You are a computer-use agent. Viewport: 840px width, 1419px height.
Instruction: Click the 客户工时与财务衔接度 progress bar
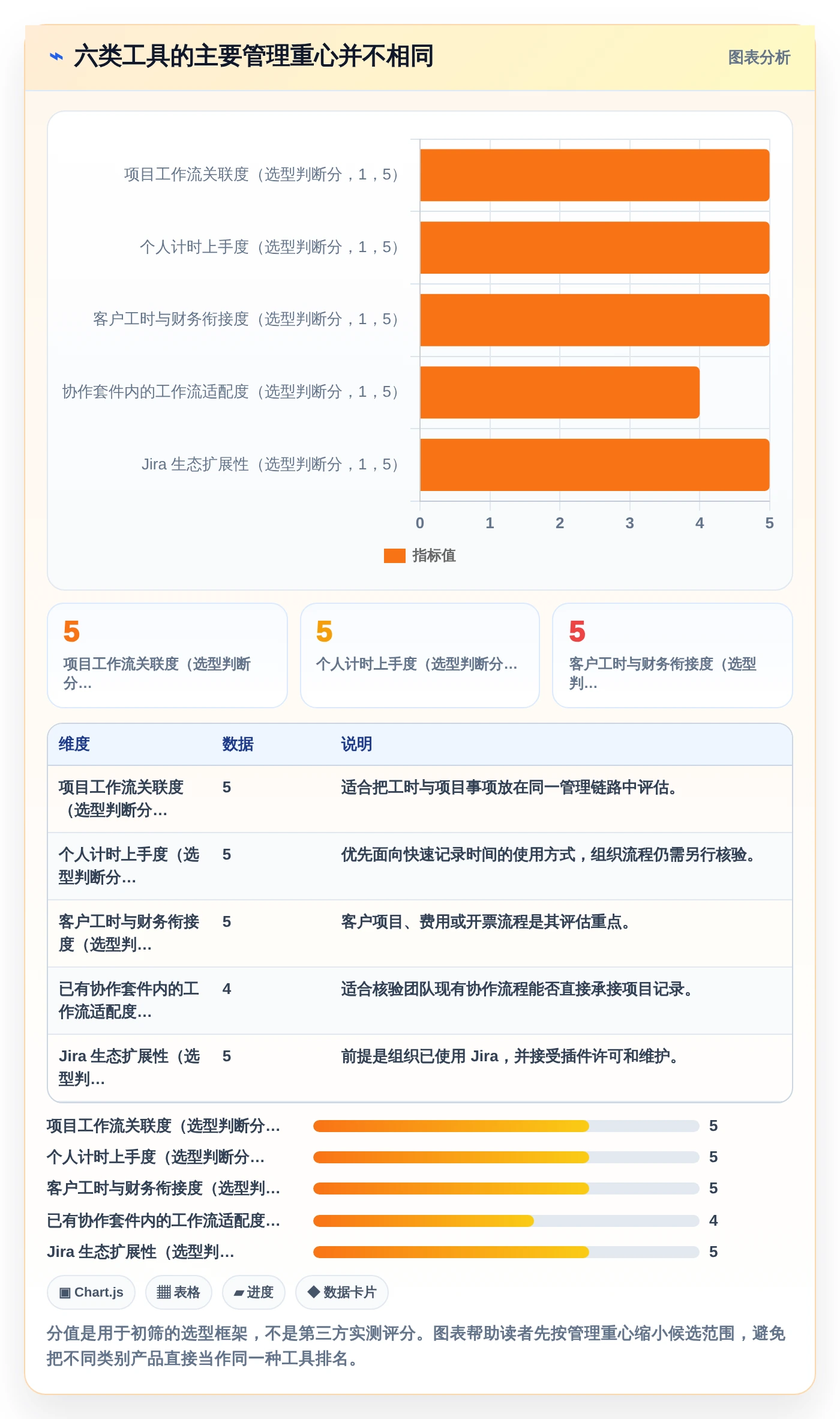506,1189
